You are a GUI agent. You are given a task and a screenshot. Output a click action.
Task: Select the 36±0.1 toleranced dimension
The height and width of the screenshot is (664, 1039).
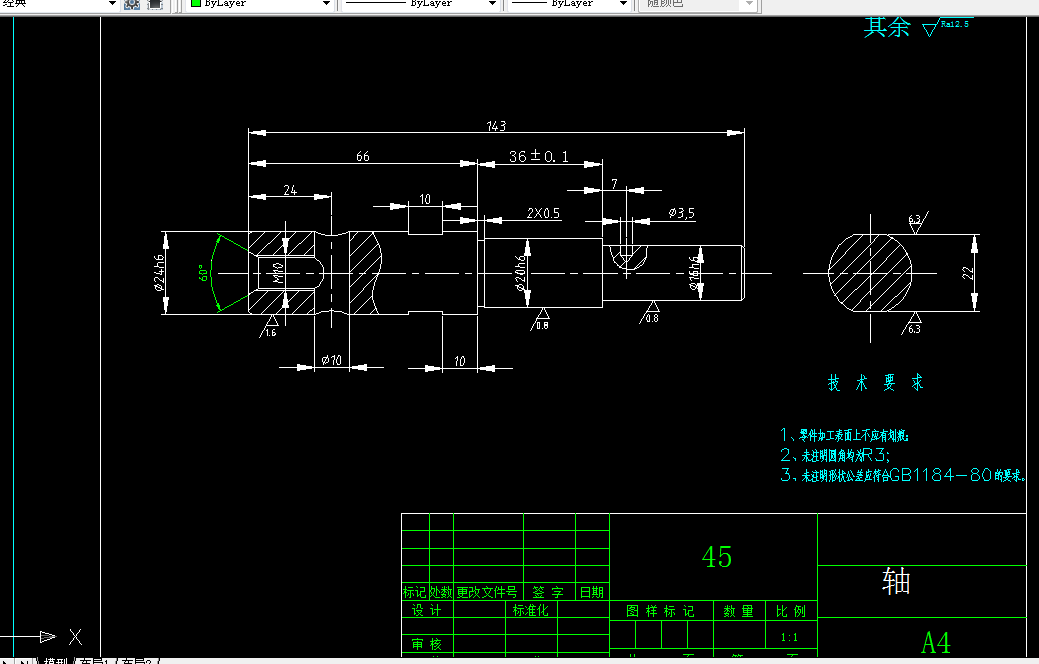pos(539,156)
